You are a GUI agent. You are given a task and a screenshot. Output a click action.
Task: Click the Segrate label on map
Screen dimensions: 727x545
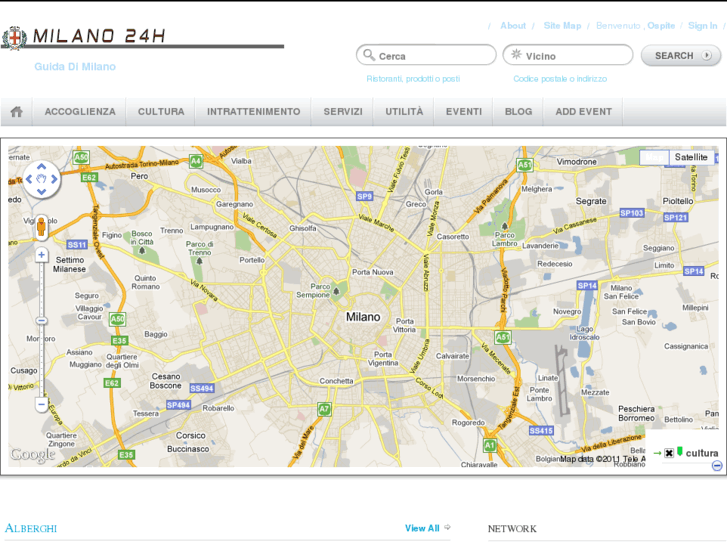[x=591, y=201]
